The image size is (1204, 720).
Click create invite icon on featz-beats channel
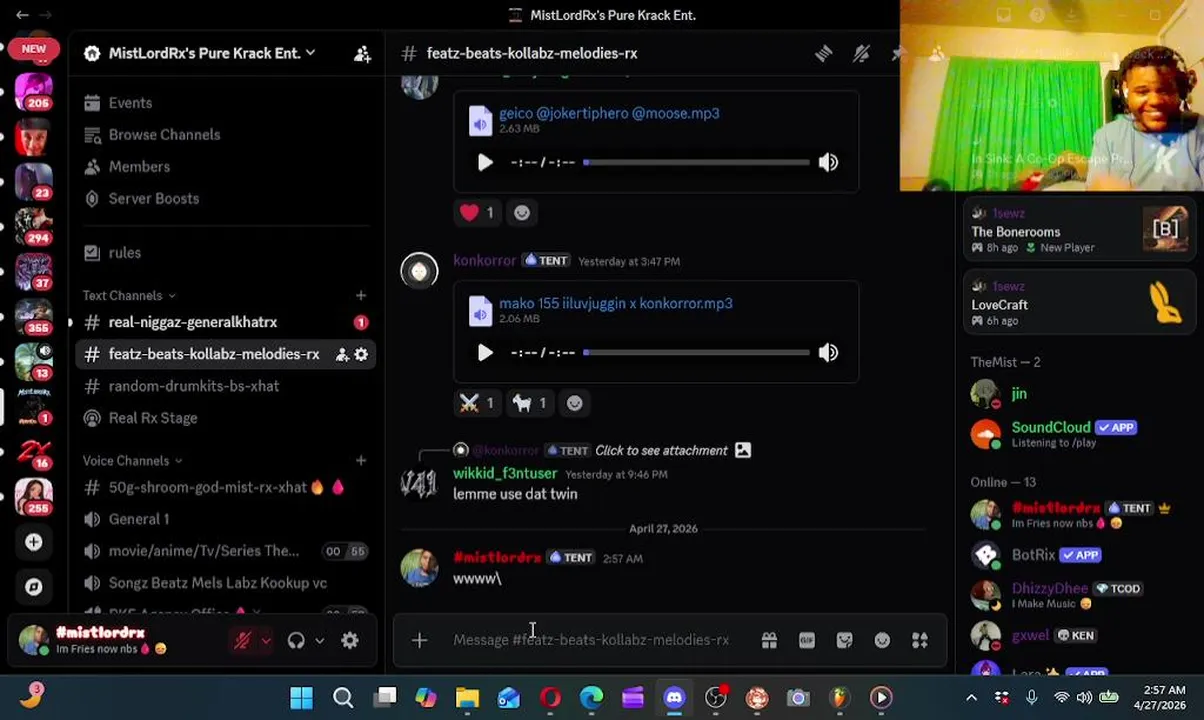342,354
